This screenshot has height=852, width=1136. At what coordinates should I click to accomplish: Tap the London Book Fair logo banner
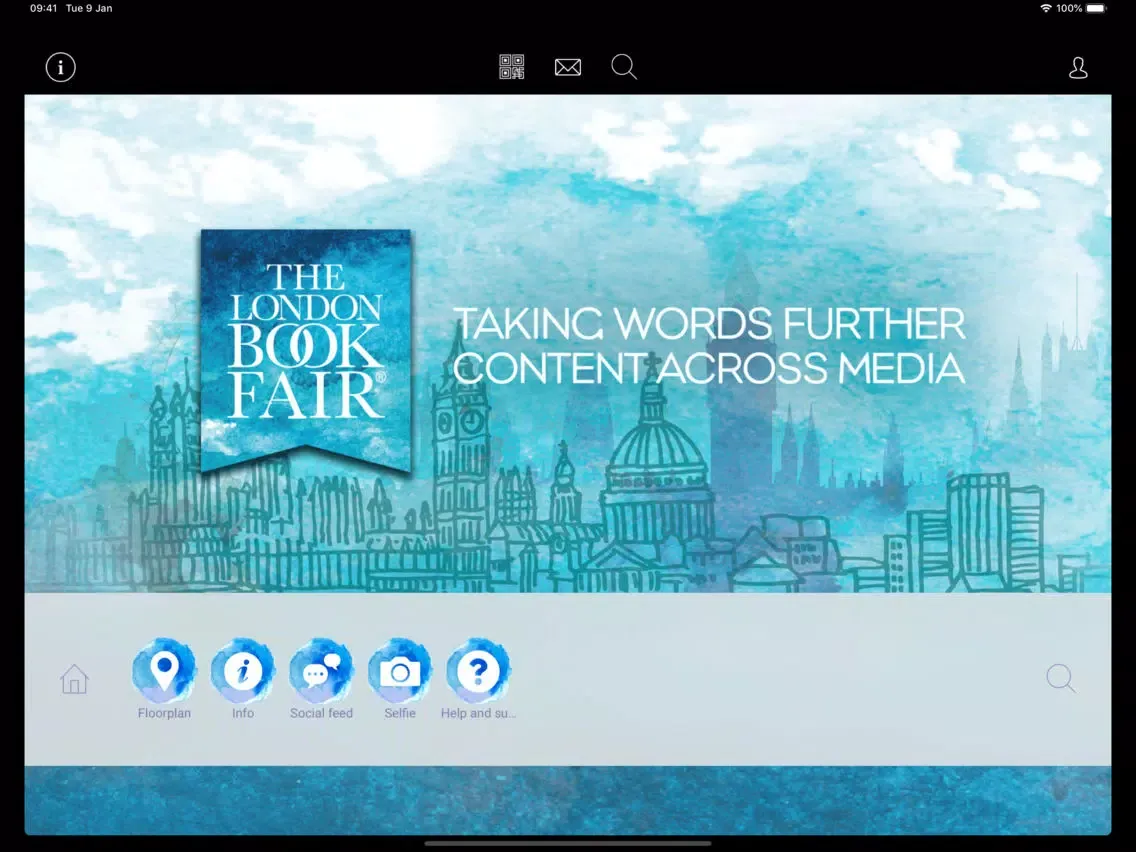pos(306,351)
